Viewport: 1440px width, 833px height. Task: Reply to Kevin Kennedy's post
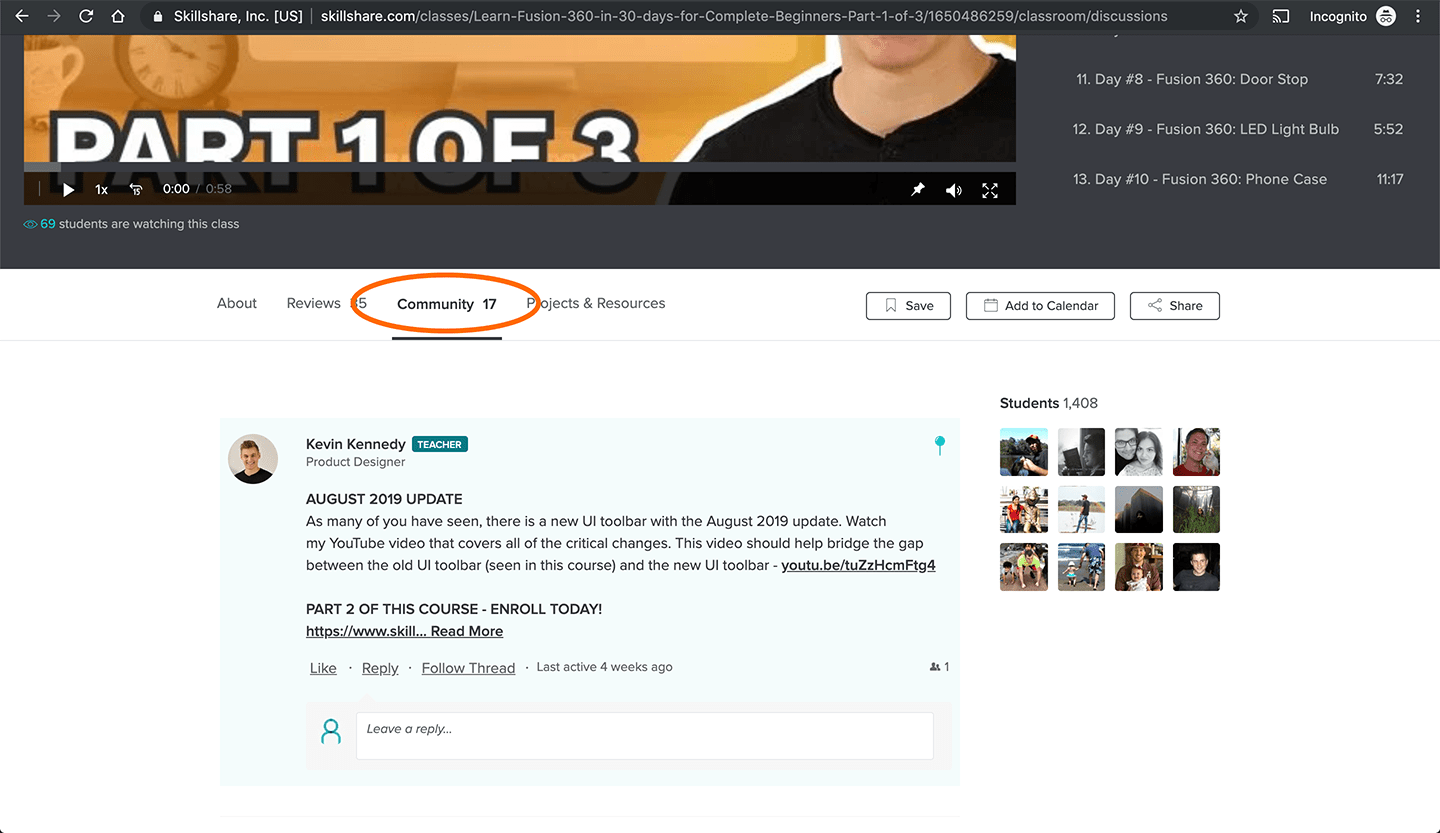point(380,668)
